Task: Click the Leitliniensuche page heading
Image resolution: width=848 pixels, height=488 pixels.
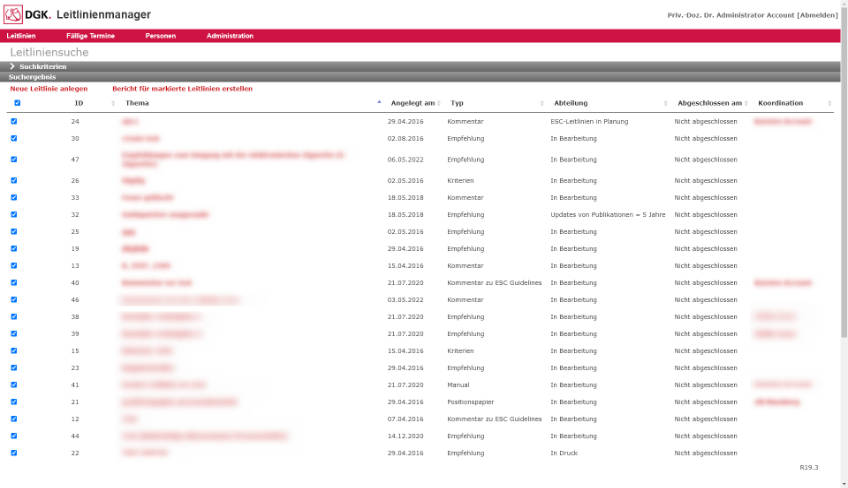Action: tap(49, 52)
